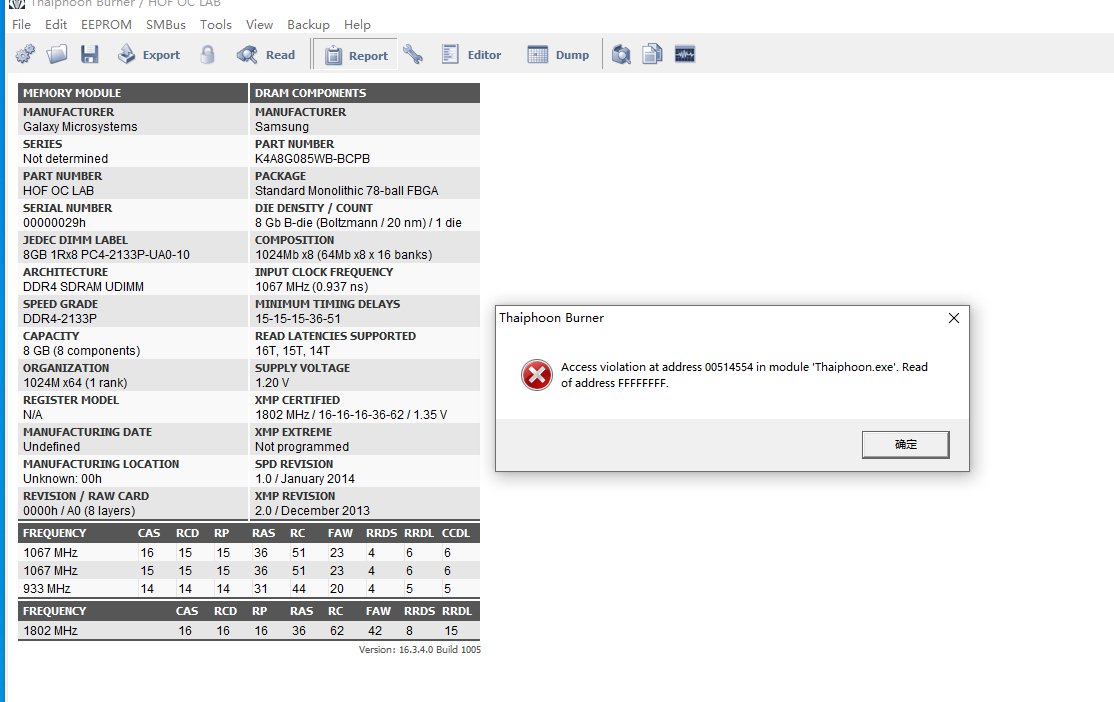Click manufacturing location Unknown: 00h
The height and width of the screenshot is (702, 1114).
click(63, 478)
